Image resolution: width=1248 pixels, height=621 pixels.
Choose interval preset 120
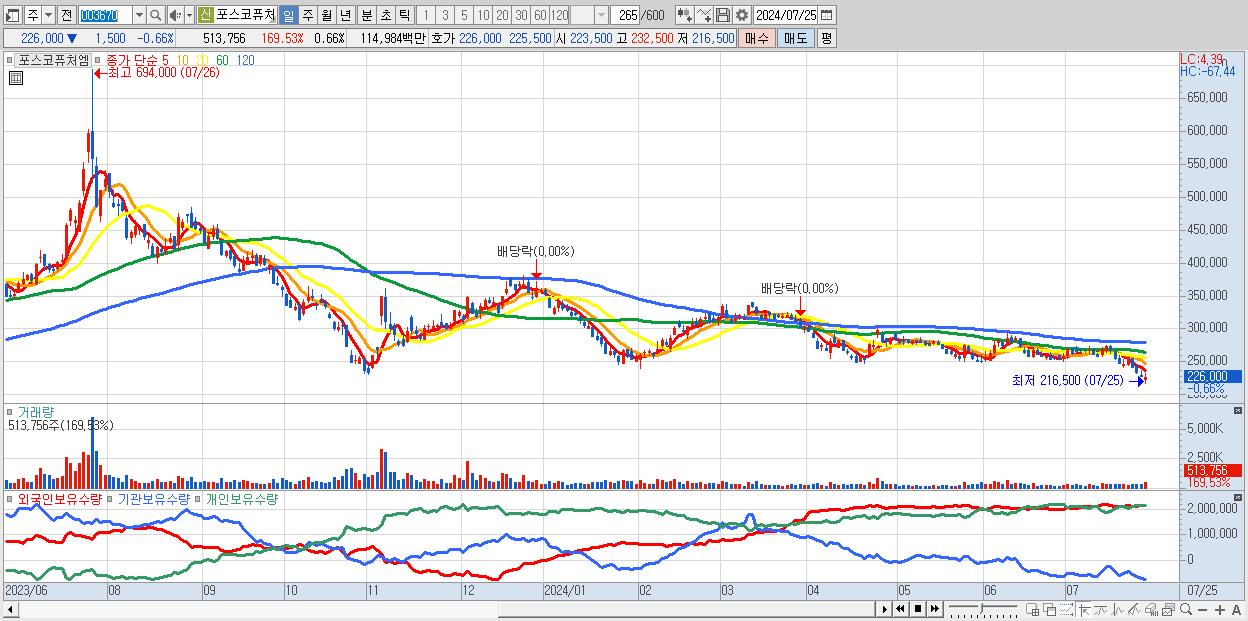[x=560, y=15]
